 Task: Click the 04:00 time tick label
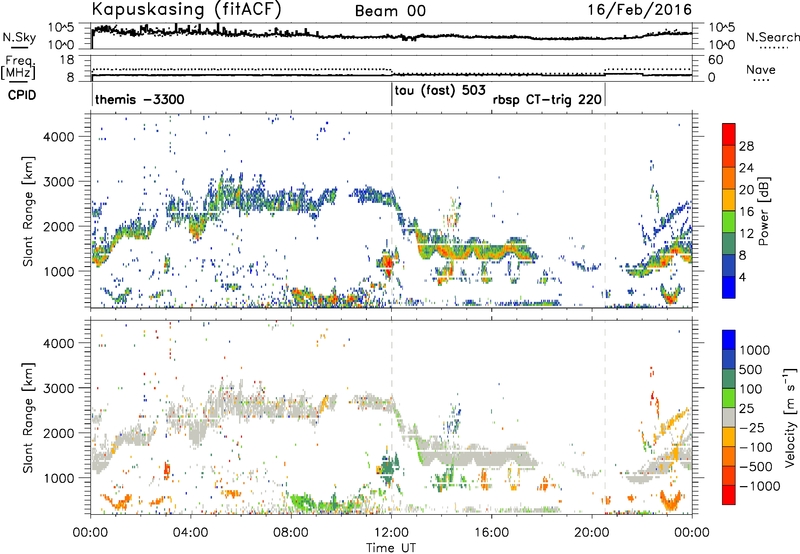coord(191,533)
